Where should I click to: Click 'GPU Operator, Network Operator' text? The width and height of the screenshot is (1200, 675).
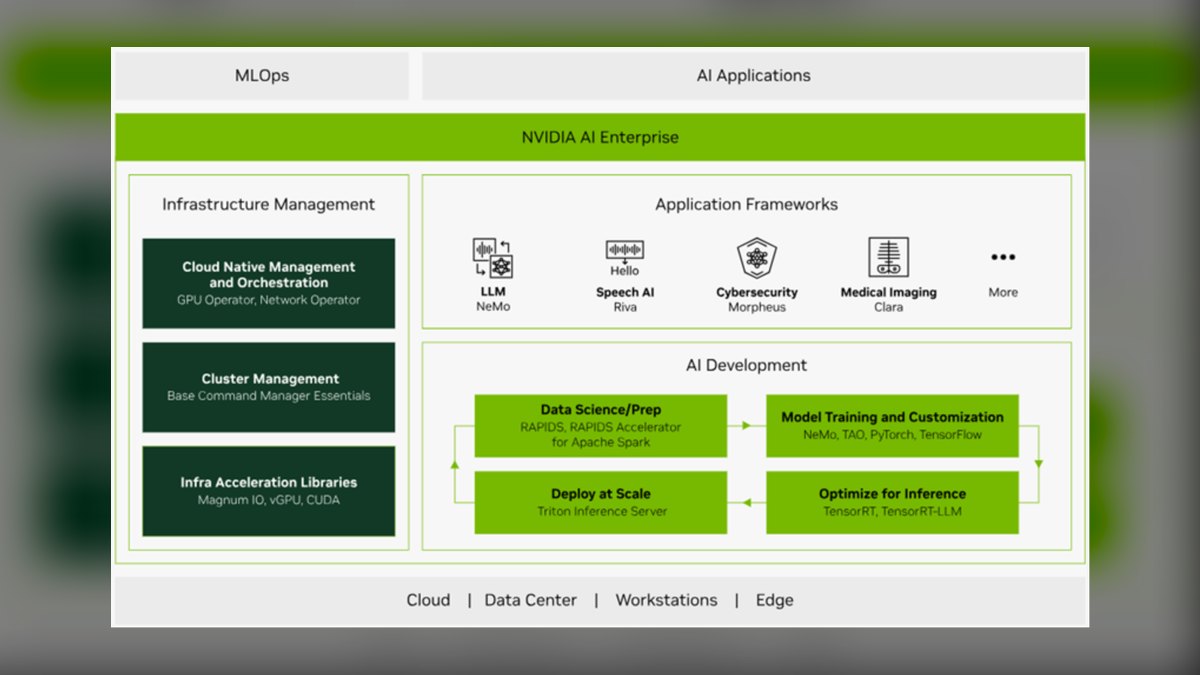click(x=269, y=300)
